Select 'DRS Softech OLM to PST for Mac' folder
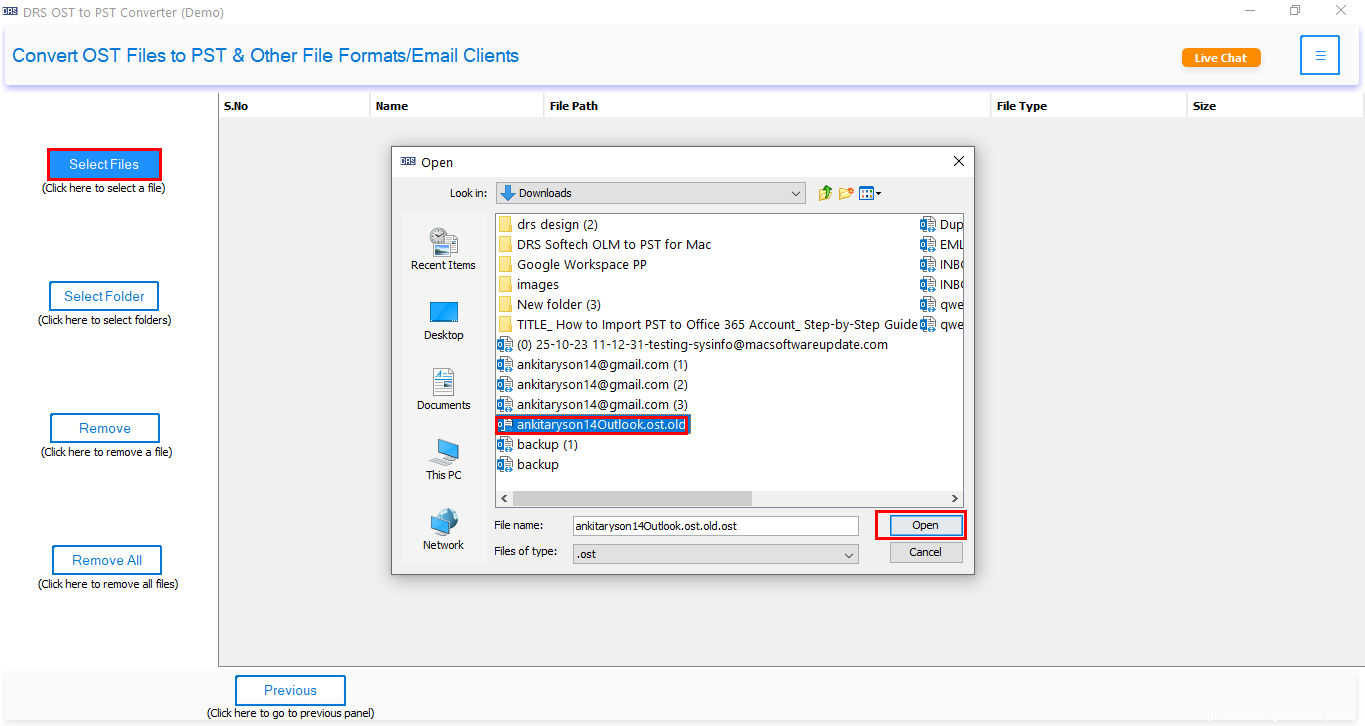The width and height of the screenshot is (1365, 726). pos(605,244)
